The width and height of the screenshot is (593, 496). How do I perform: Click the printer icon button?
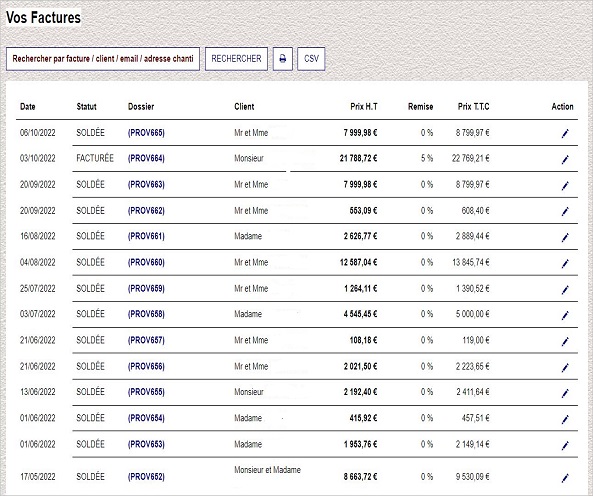coord(283,59)
